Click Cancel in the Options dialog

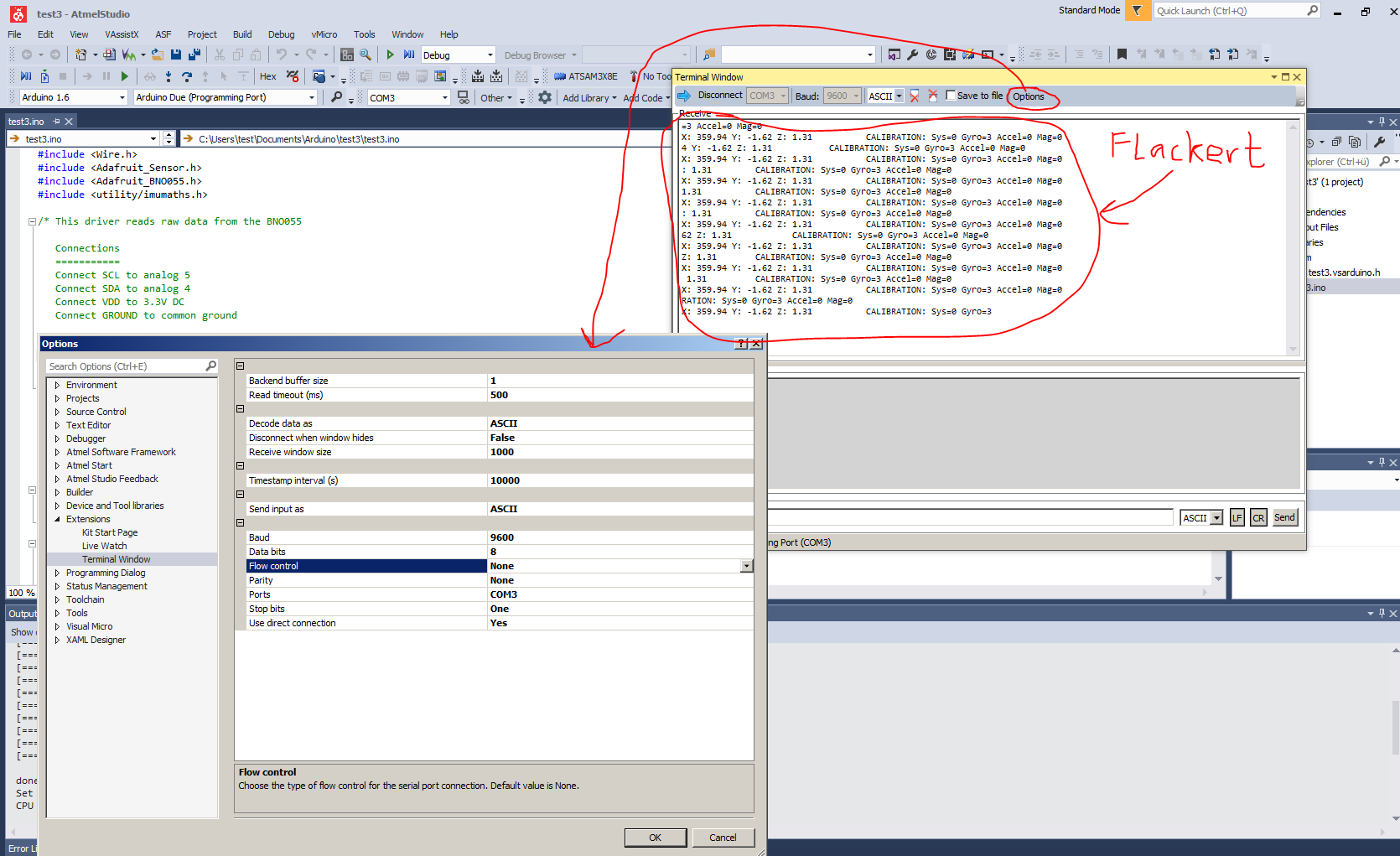(x=723, y=838)
